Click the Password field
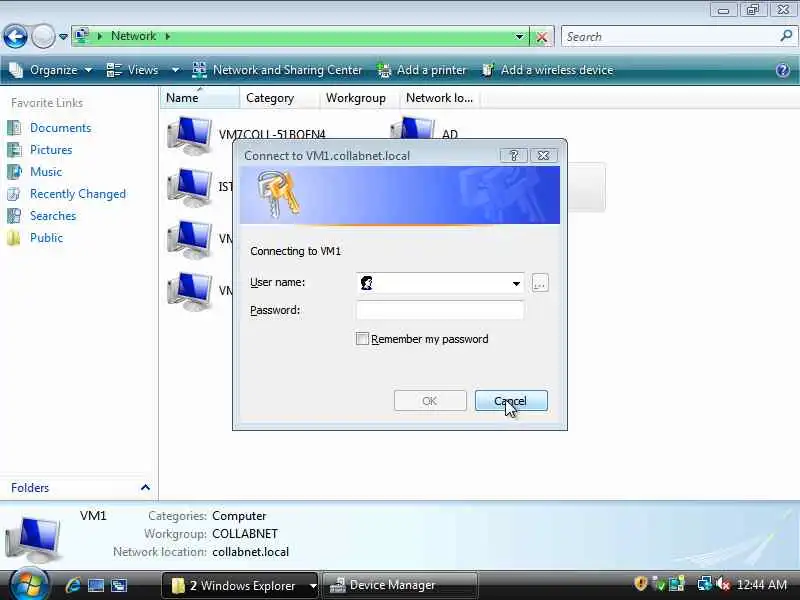Screen dimensions: 800x600 click(440, 310)
